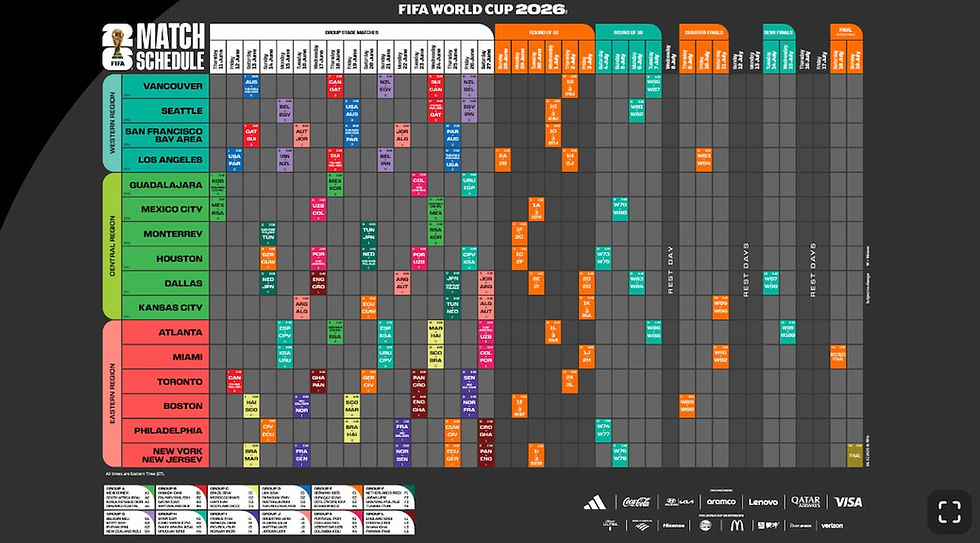The height and width of the screenshot is (543, 980).
Task: Select the New York New Jersey row label
Action: (x=166, y=455)
